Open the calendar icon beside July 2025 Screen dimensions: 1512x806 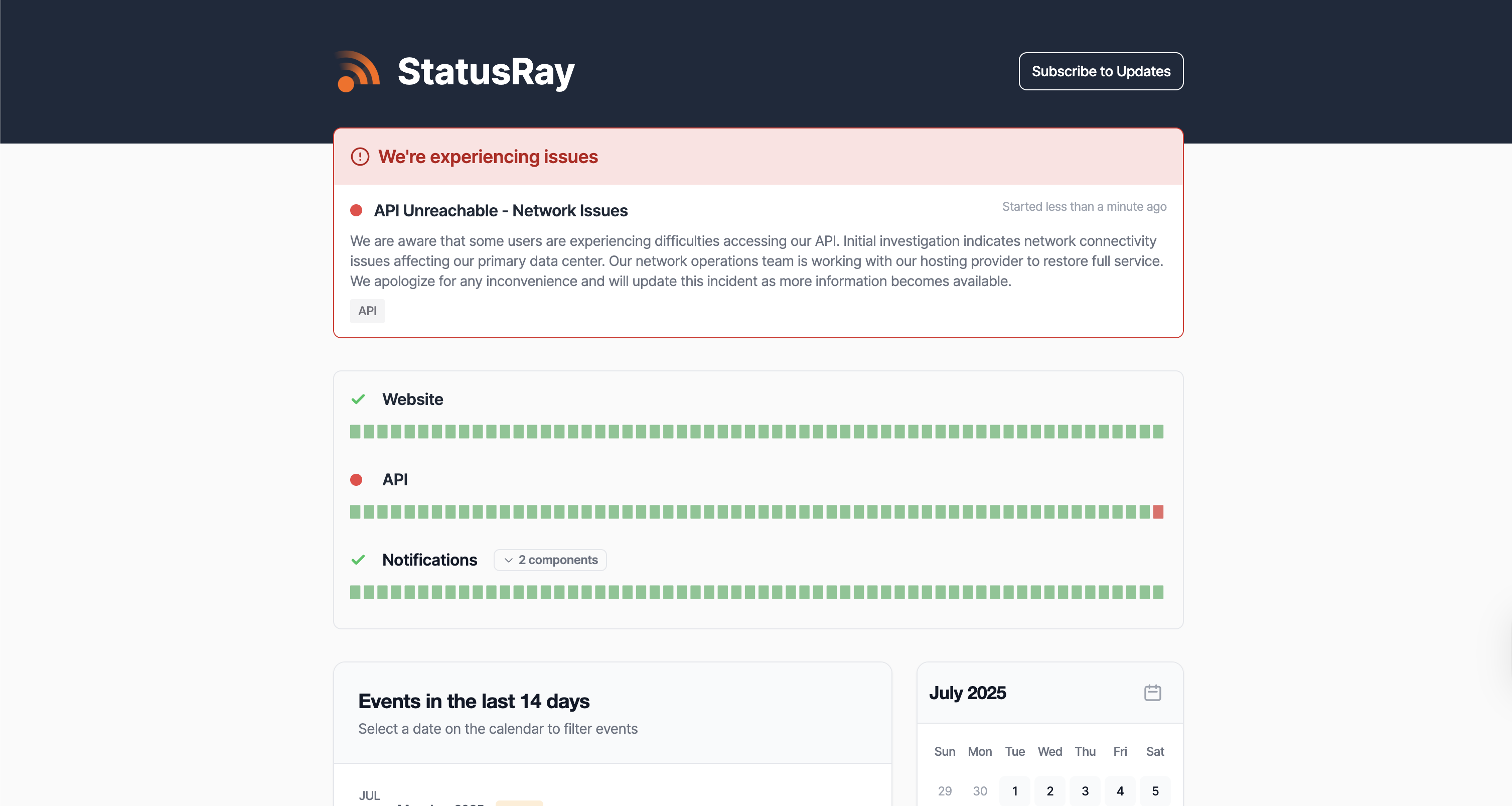coord(1152,693)
